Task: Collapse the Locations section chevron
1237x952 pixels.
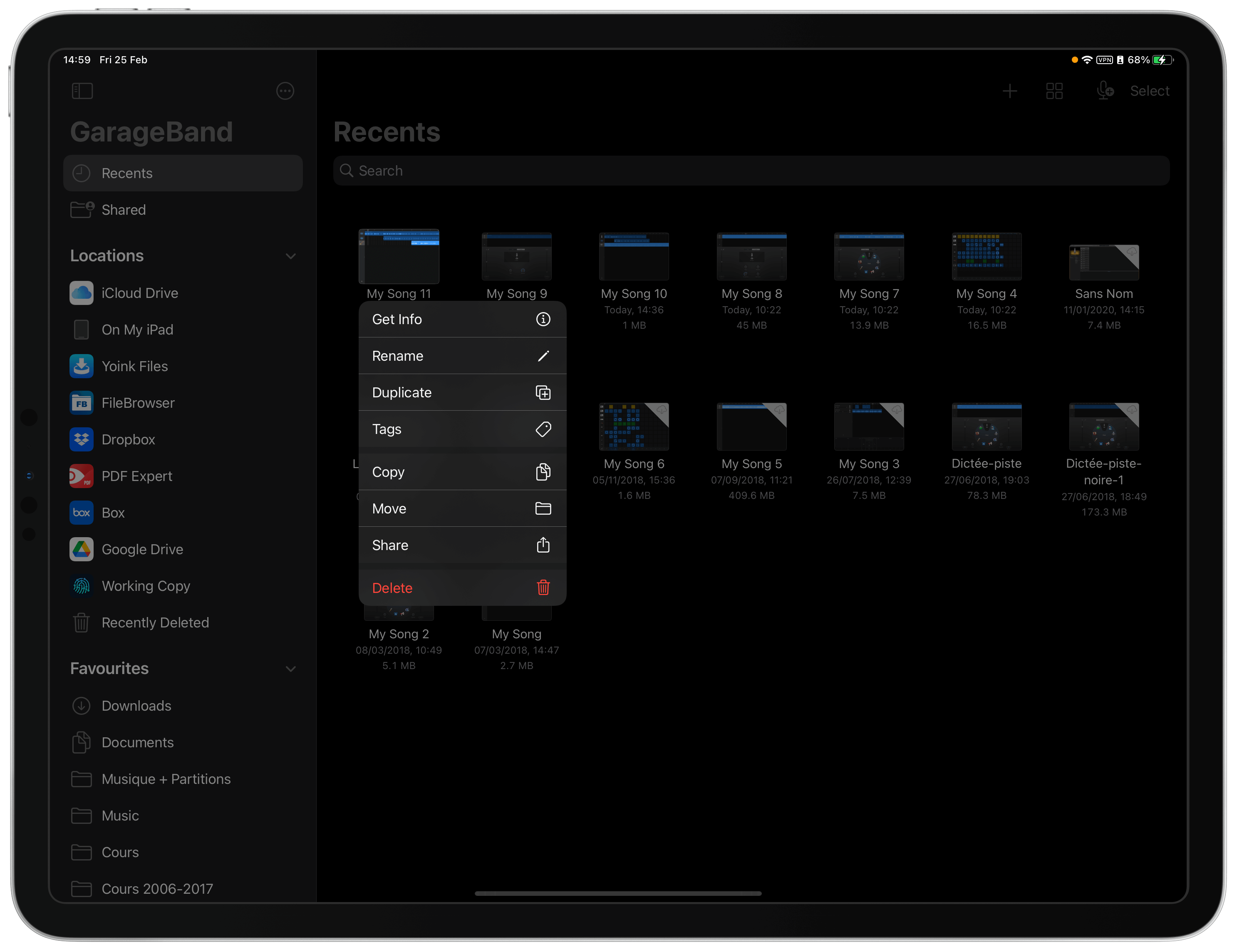Action: click(x=290, y=256)
